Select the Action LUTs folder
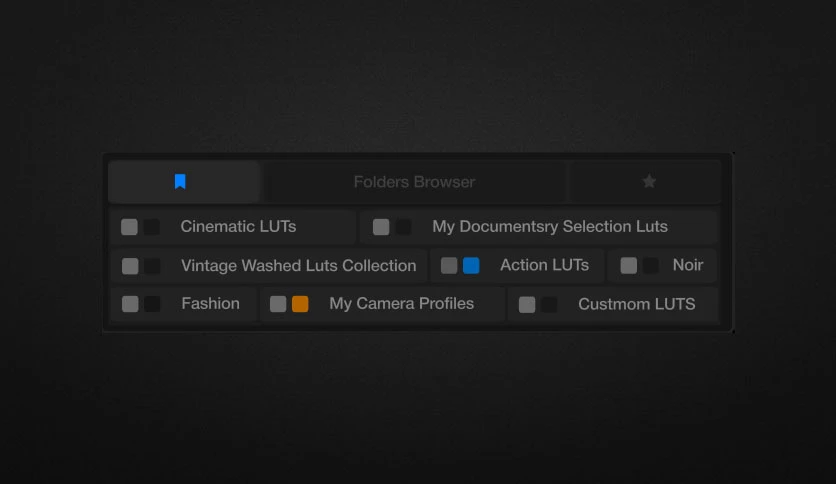Screen dimensions: 836x484 517,265
